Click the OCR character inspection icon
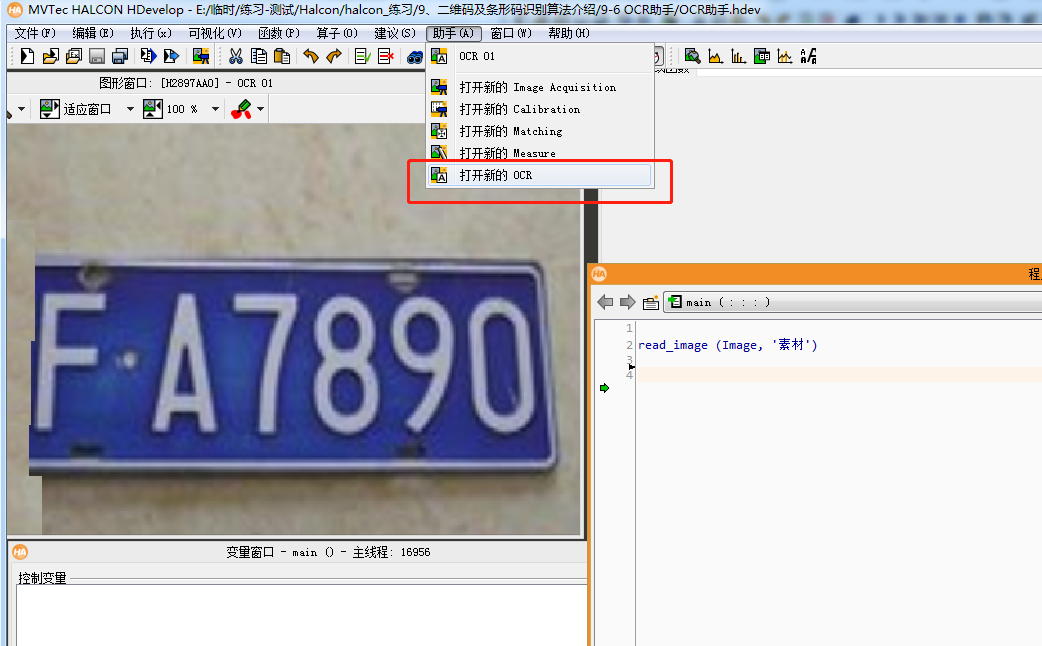This screenshot has height=646, width=1042. (808, 57)
